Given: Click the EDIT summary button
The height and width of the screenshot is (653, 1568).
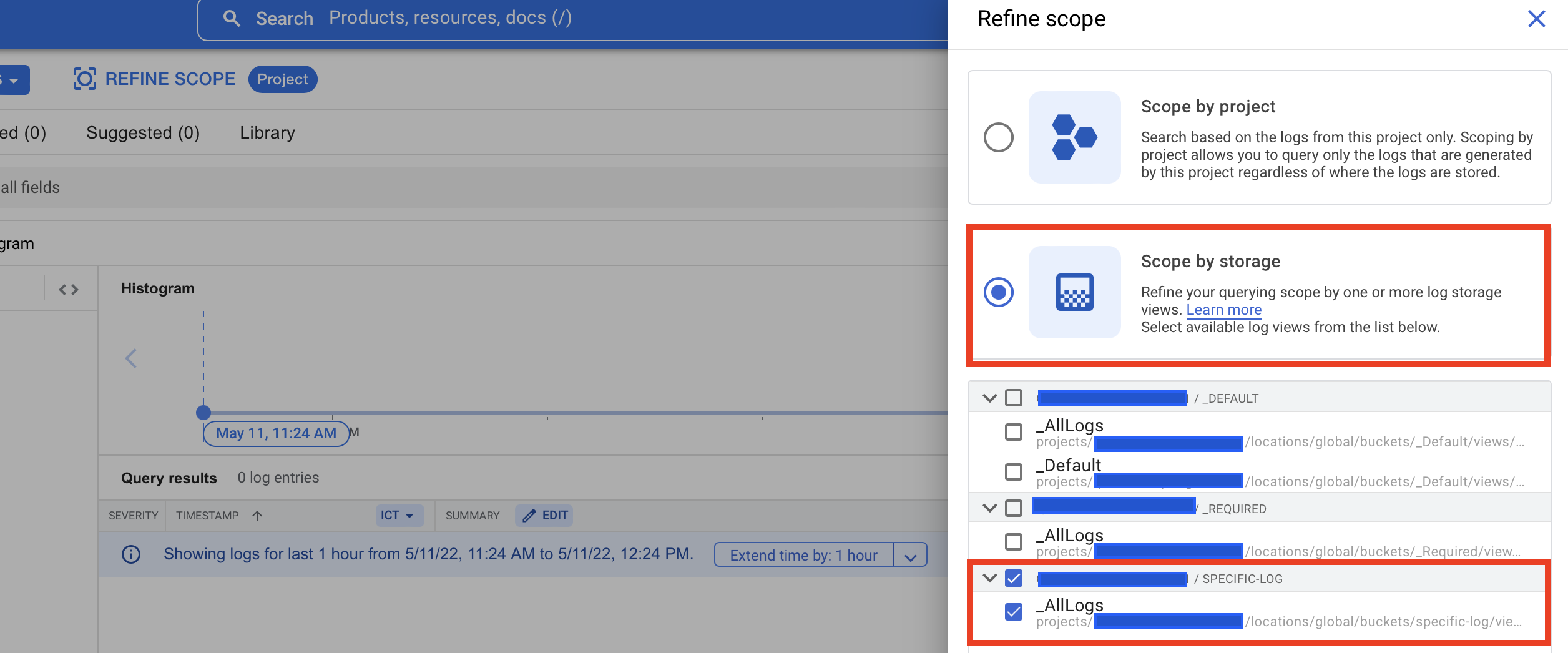Looking at the screenshot, I should pyautogui.click(x=544, y=516).
